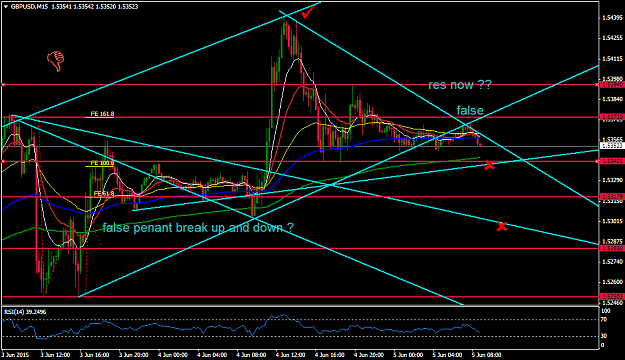Click the FE 100.0 Fibonacci label
625x360 pixels.
pos(102,163)
